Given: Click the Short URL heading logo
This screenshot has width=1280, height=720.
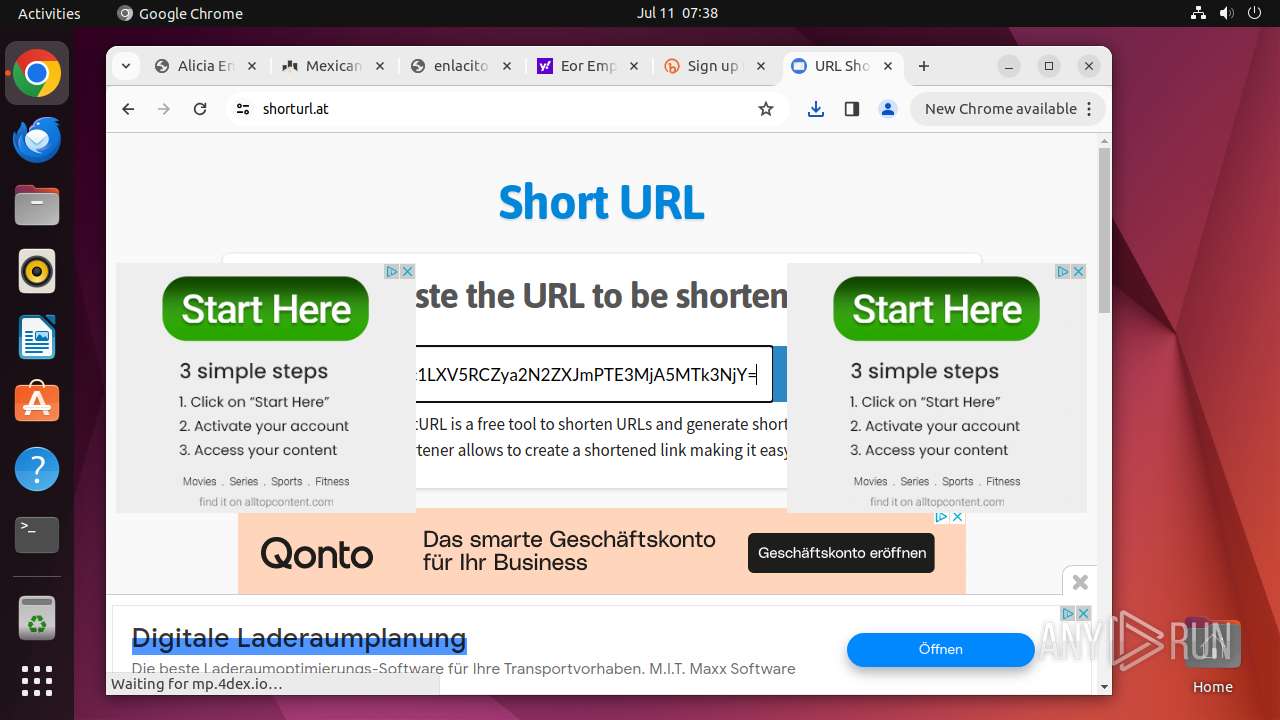Looking at the screenshot, I should (x=602, y=202).
